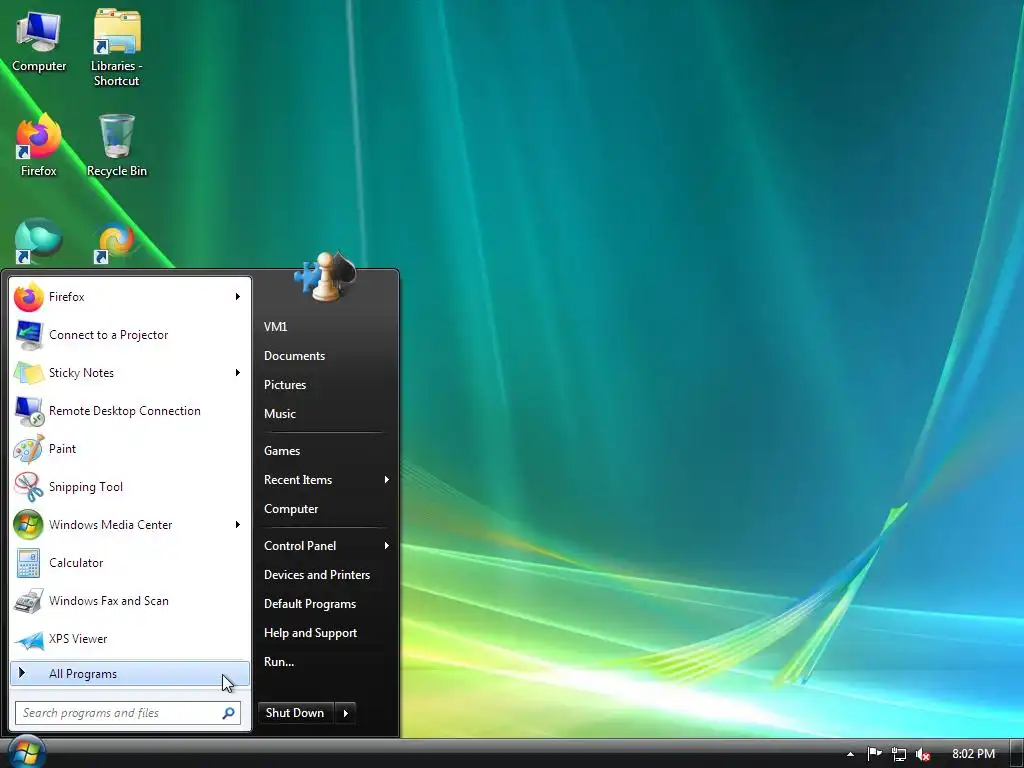
Task: Open Devices and Printers
Action: pos(317,575)
